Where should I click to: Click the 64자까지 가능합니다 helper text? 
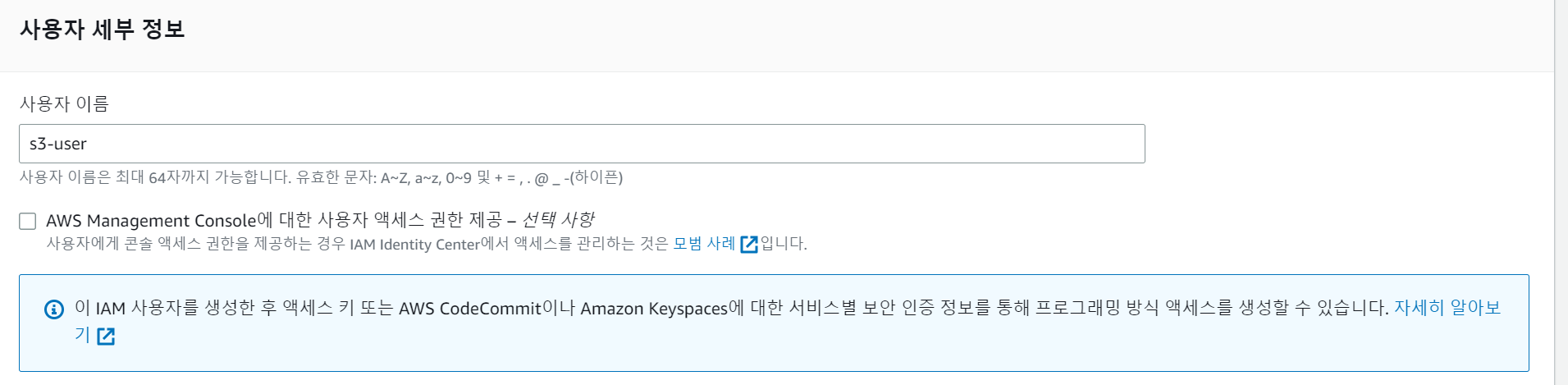220,177
